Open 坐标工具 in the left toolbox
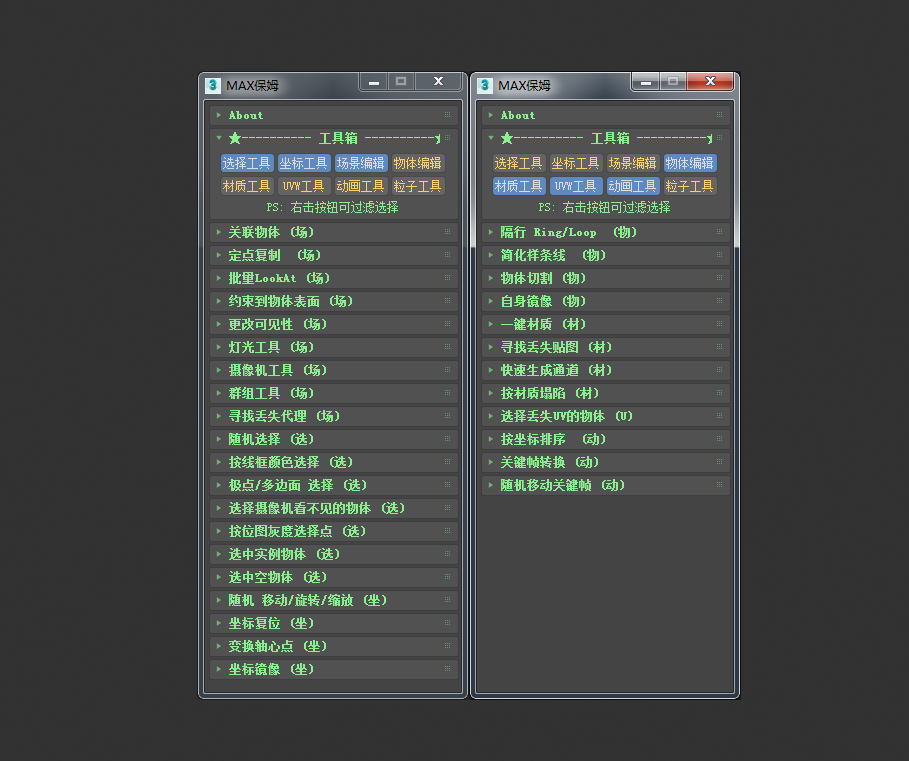The height and width of the screenshot is (761, 909). point(304,162)
